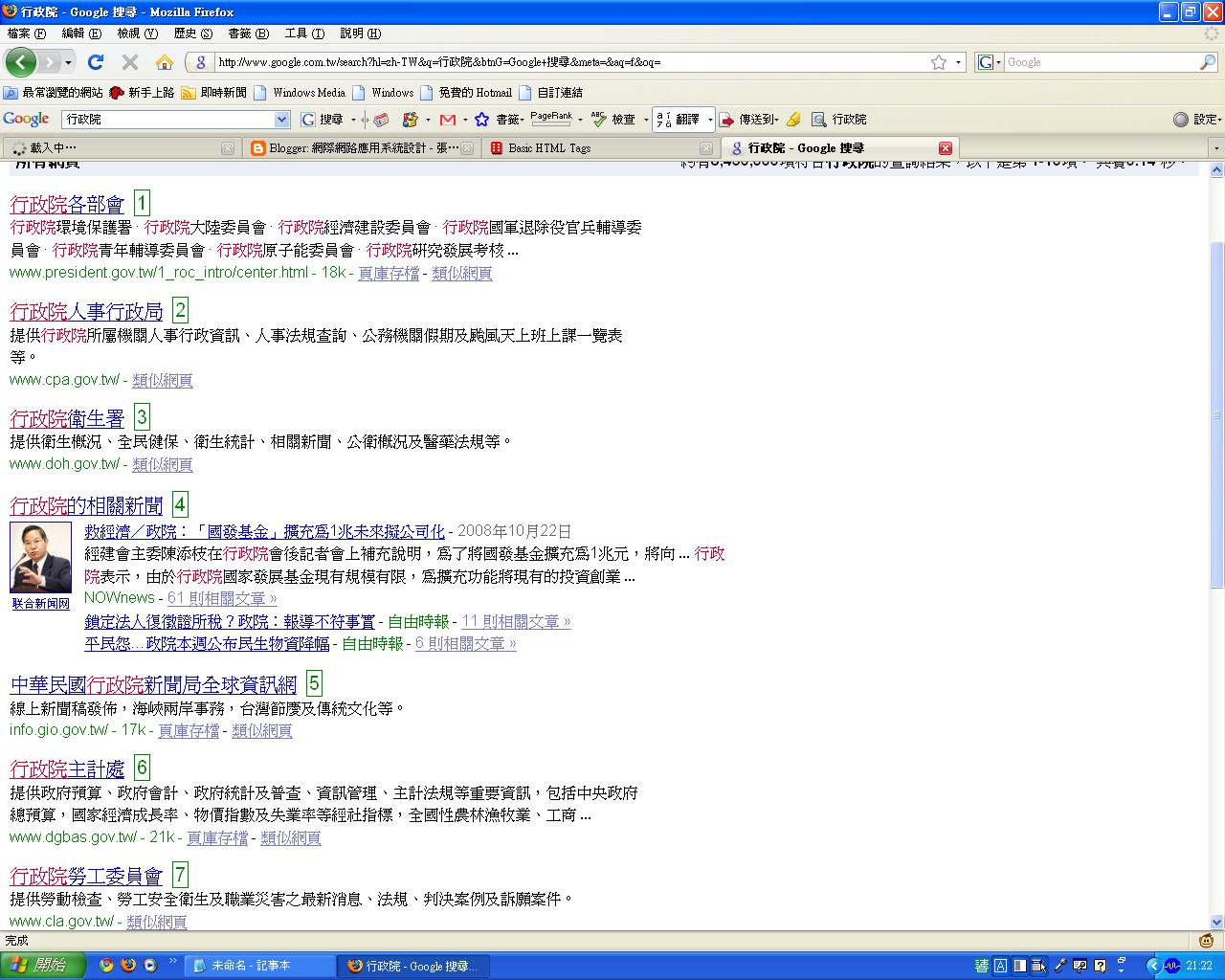The image size is (1225, 980).
Task: Click the 翻譯 translate button
Action: [679, 120]
